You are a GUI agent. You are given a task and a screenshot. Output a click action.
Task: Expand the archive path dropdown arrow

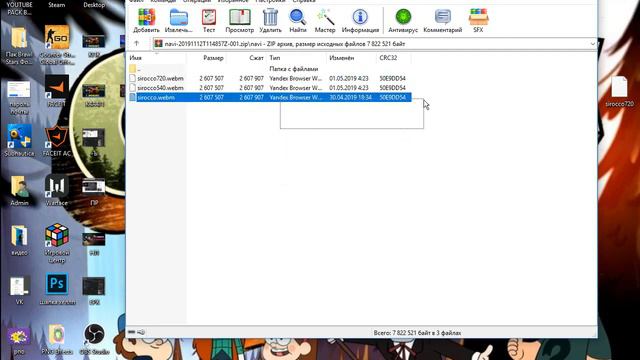click(592, 44)
